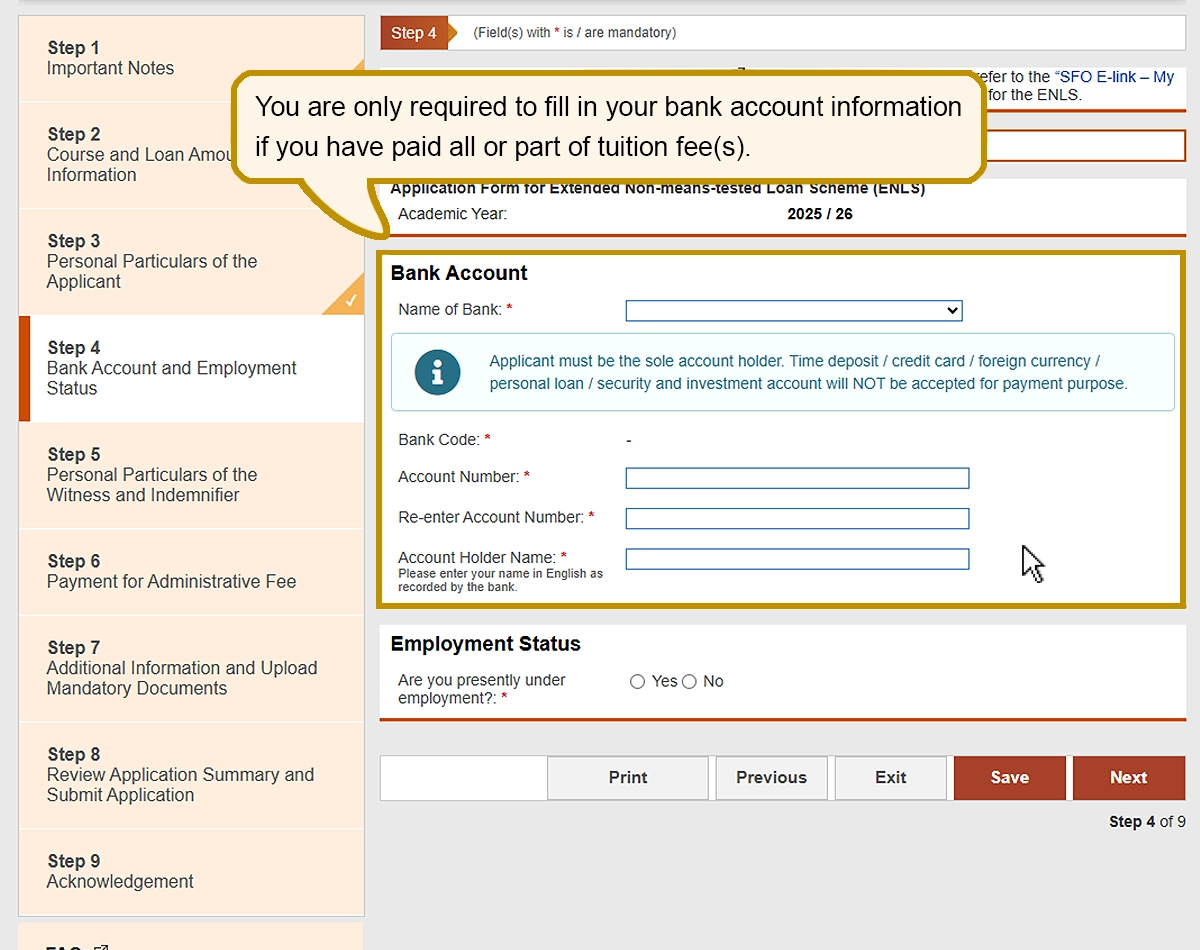
Task: Open Step 7 Upload Mandatory Documents
Action: (180, 668)
